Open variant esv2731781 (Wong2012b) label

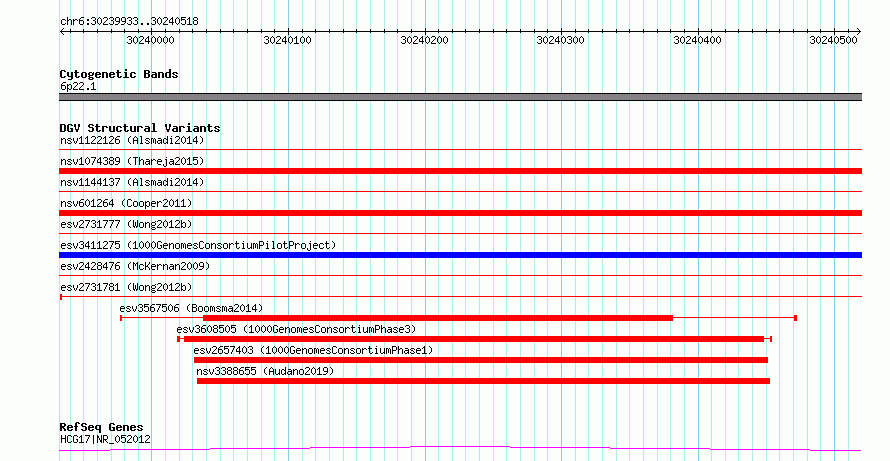[126, 287]
